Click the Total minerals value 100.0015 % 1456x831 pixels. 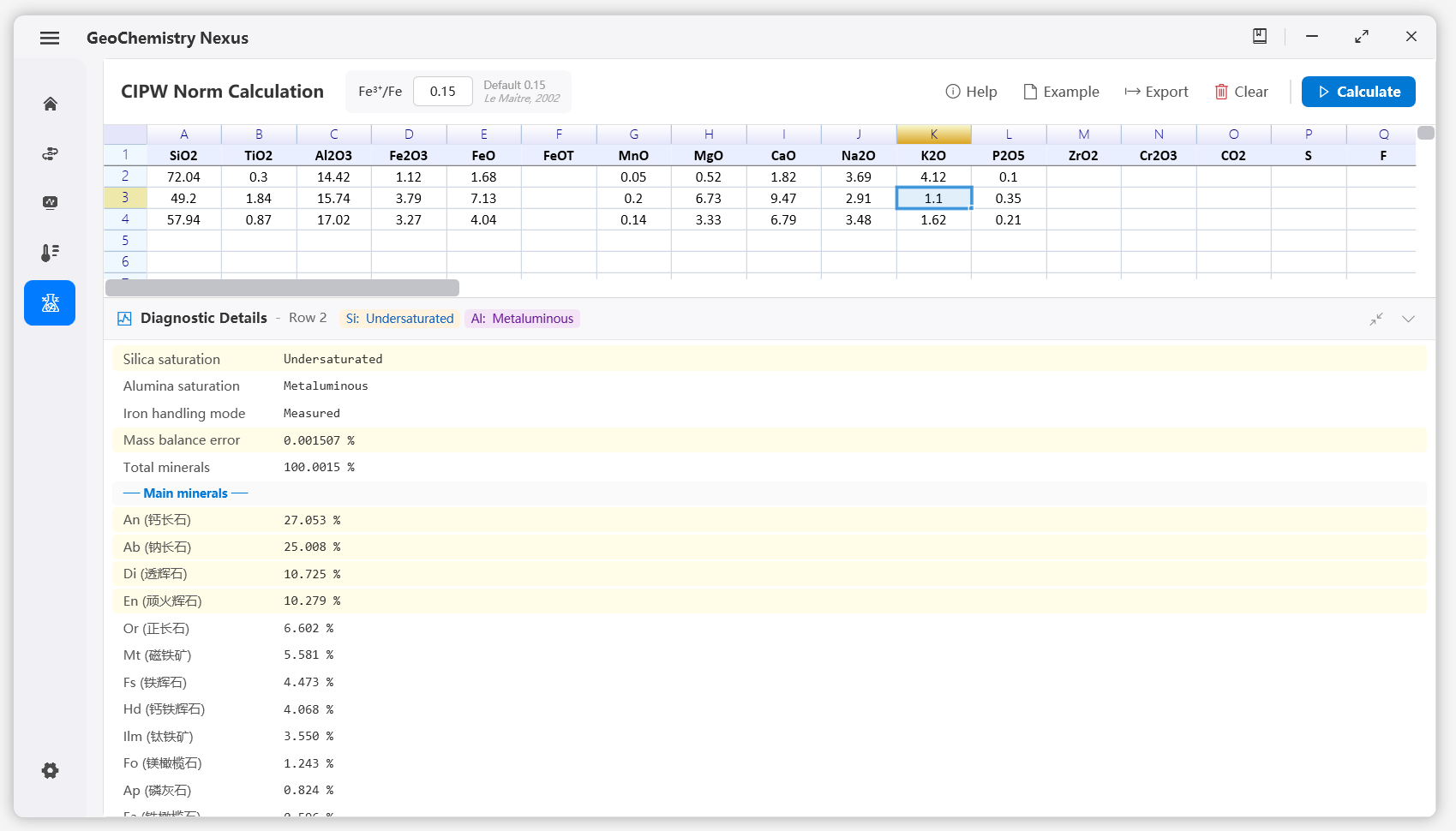point(319,468)
